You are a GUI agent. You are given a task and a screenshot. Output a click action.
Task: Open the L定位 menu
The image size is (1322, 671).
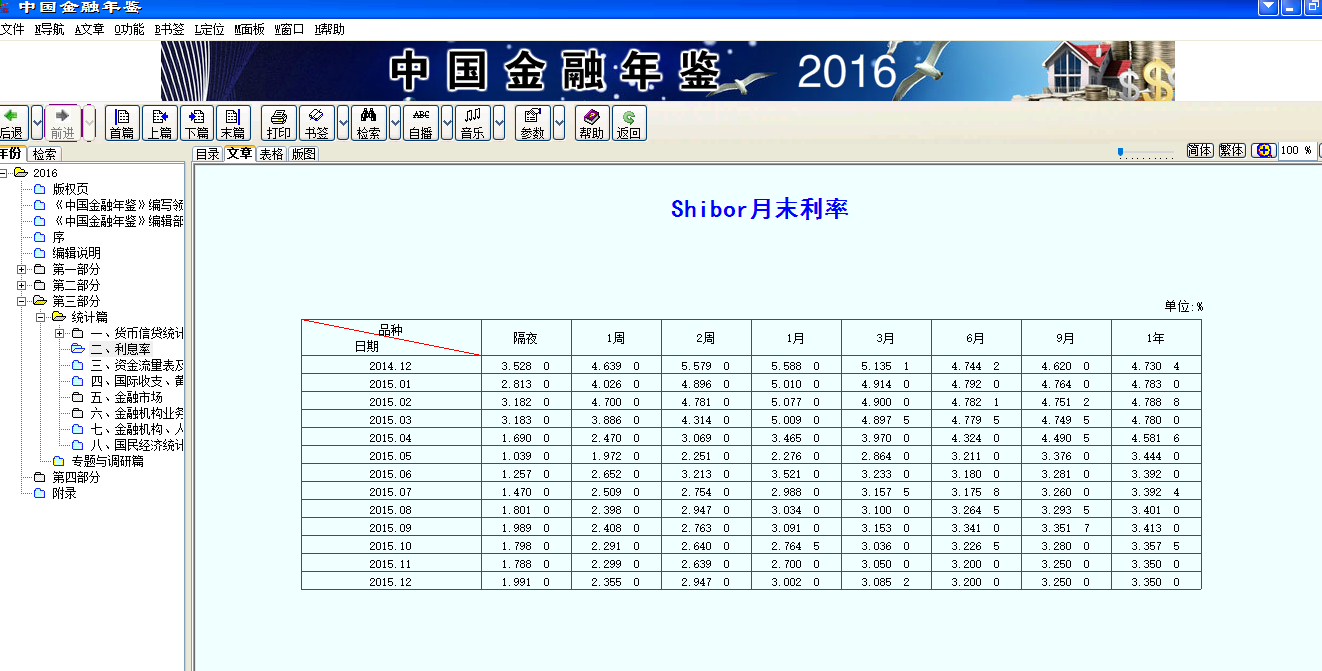tap(209, 29)
